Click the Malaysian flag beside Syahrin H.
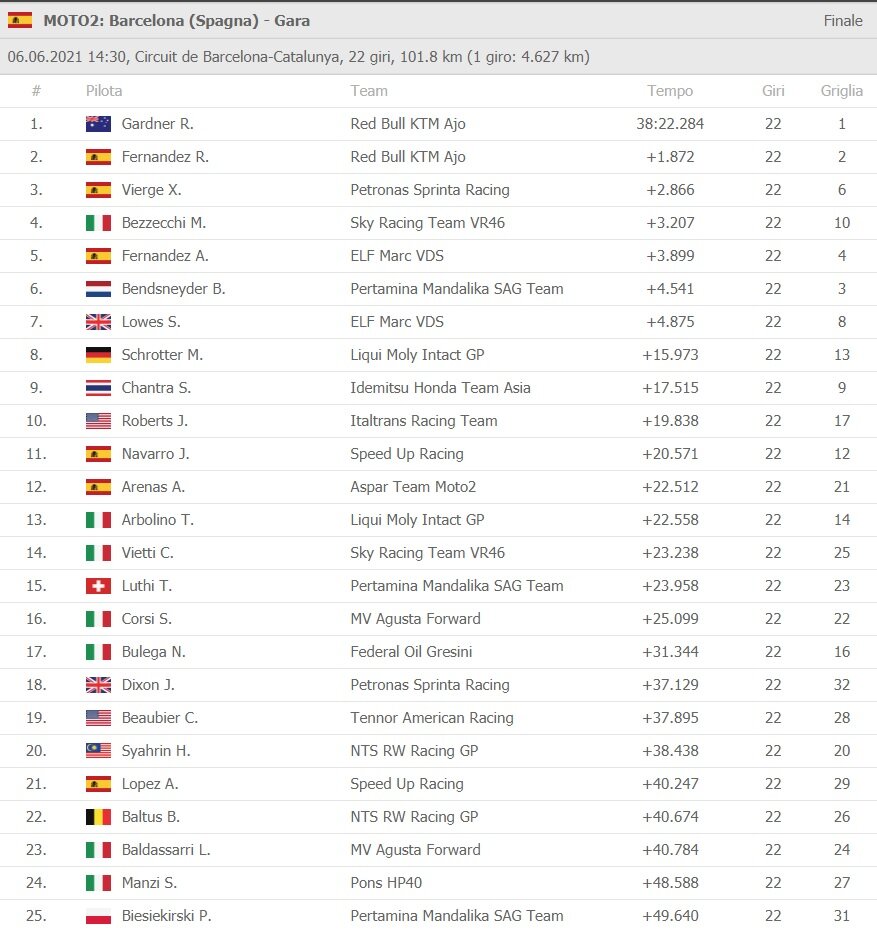877x930 pixels. (x=98, y=751)
